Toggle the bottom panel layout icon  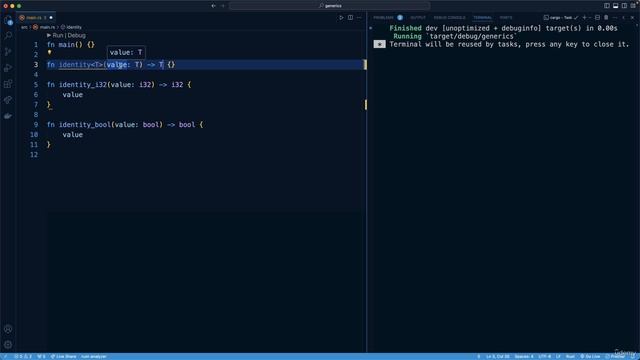tap(616, 6)
